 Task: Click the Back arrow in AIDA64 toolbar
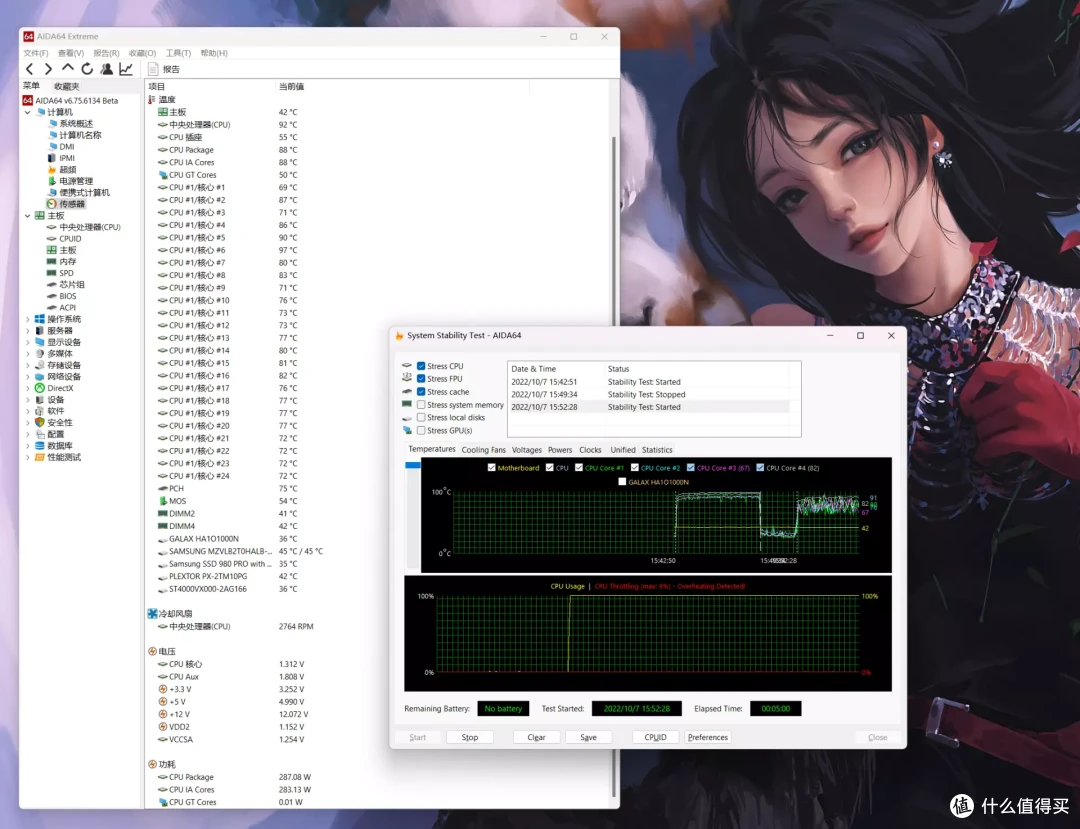point(30,69)
